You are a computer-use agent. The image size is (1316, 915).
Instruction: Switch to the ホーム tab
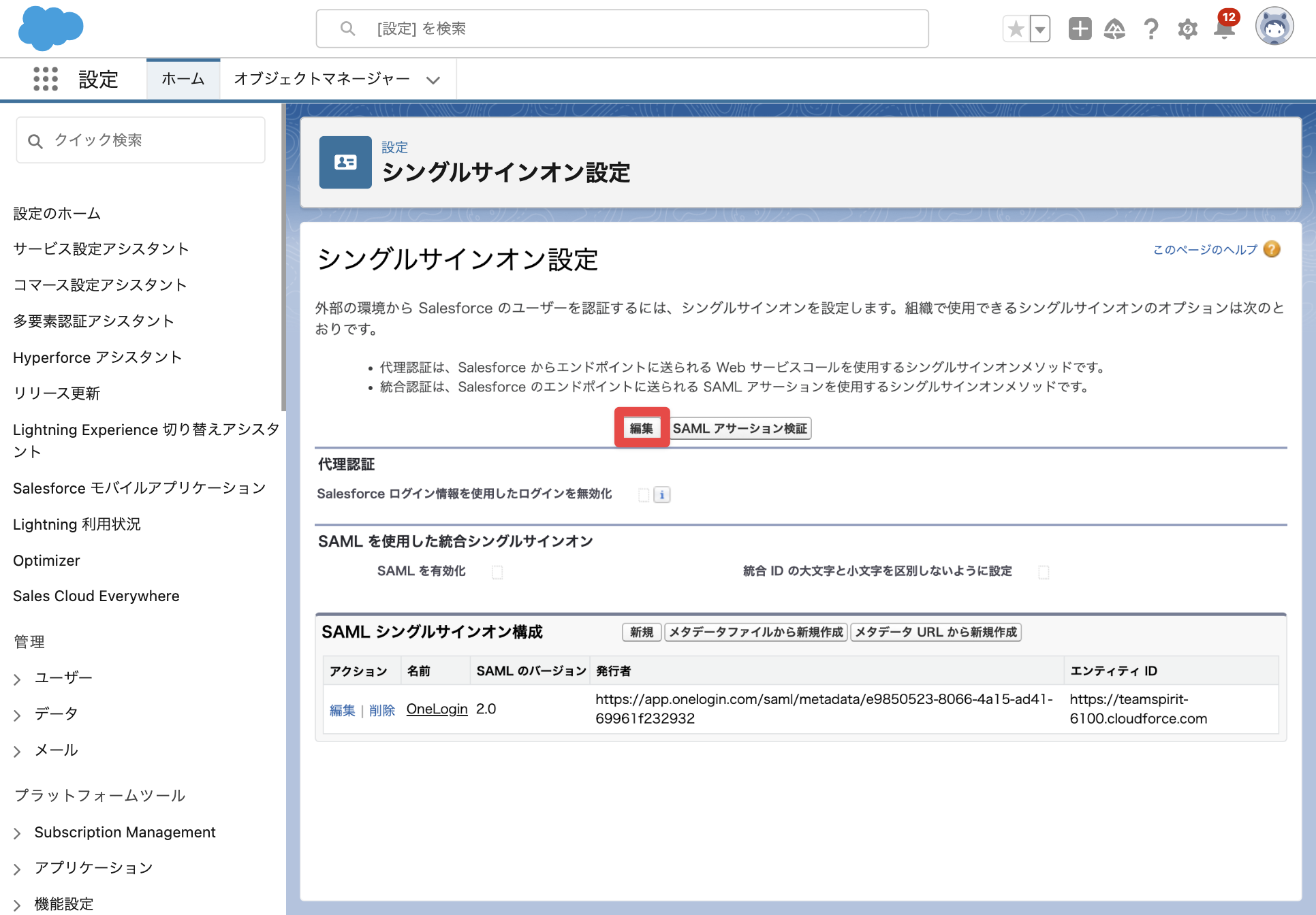[x=183, y=79]
